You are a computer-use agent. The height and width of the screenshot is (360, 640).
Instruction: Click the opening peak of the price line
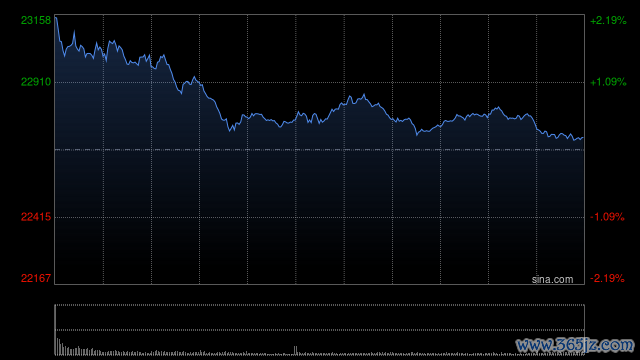click(56, 18)
